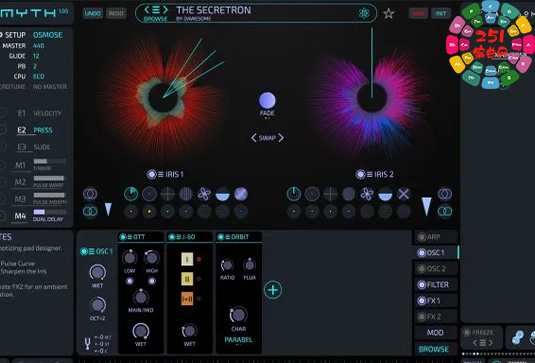535x363 pixels.
Task: Click Iris 1 purple overlapping circles icon
Action: [90, 194]
